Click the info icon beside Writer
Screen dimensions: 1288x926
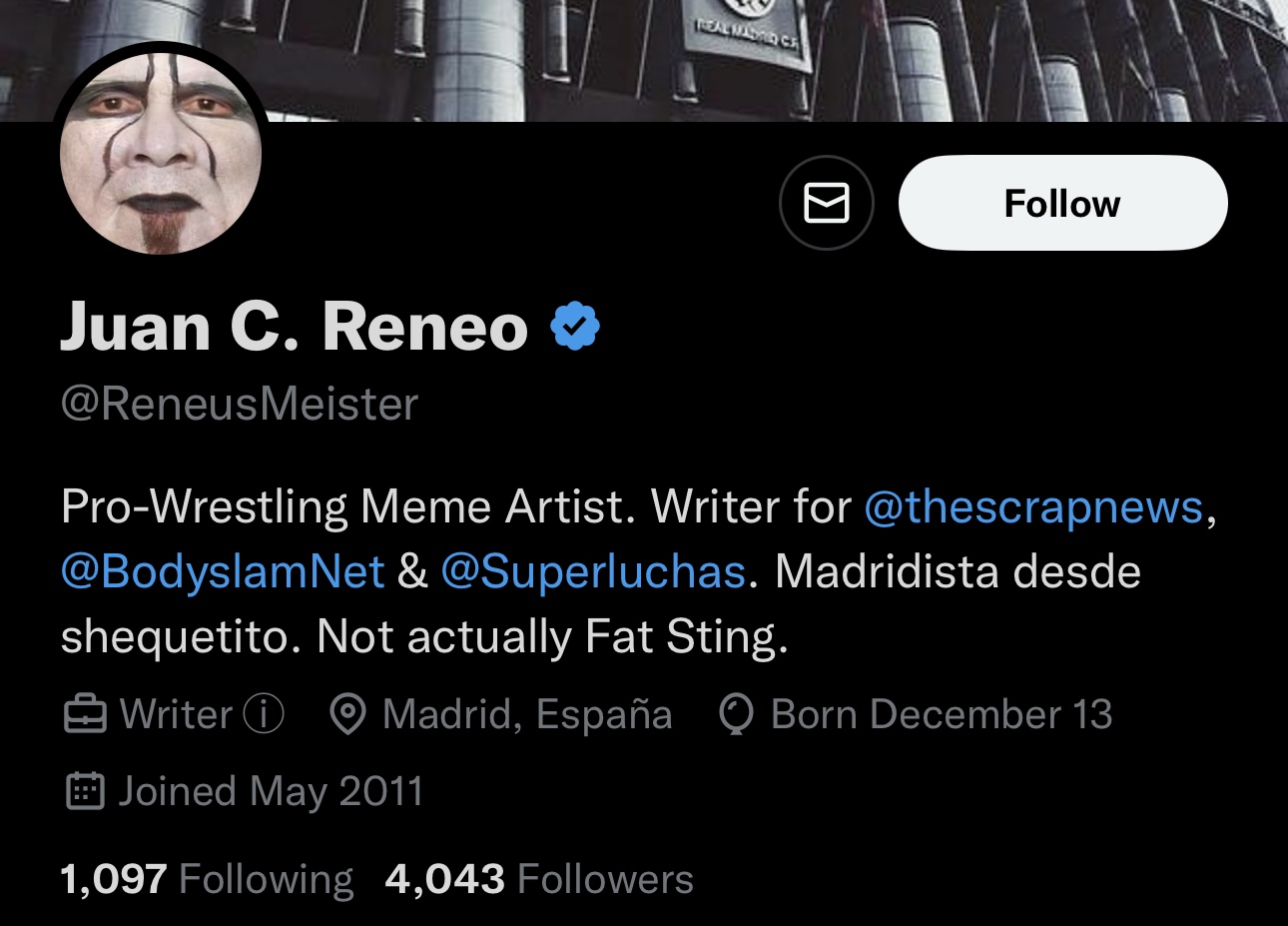(x=265, y=714)
